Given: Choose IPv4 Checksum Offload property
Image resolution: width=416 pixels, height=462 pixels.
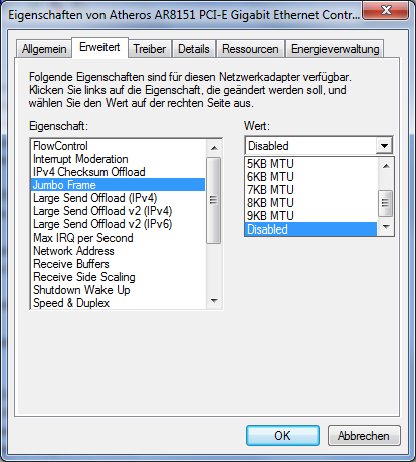Looking at the screenshot, I should (118, 172).
